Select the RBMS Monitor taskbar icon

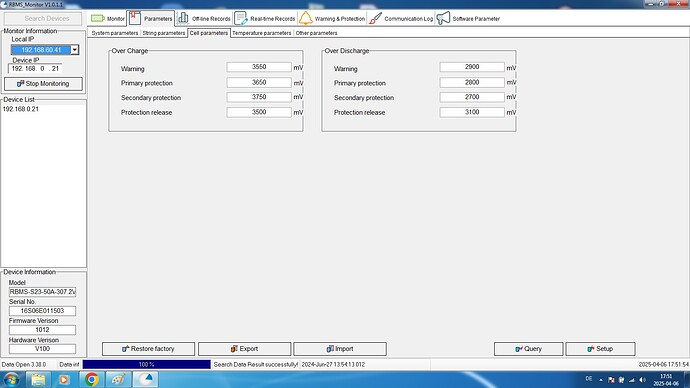[x=145, y=379]
